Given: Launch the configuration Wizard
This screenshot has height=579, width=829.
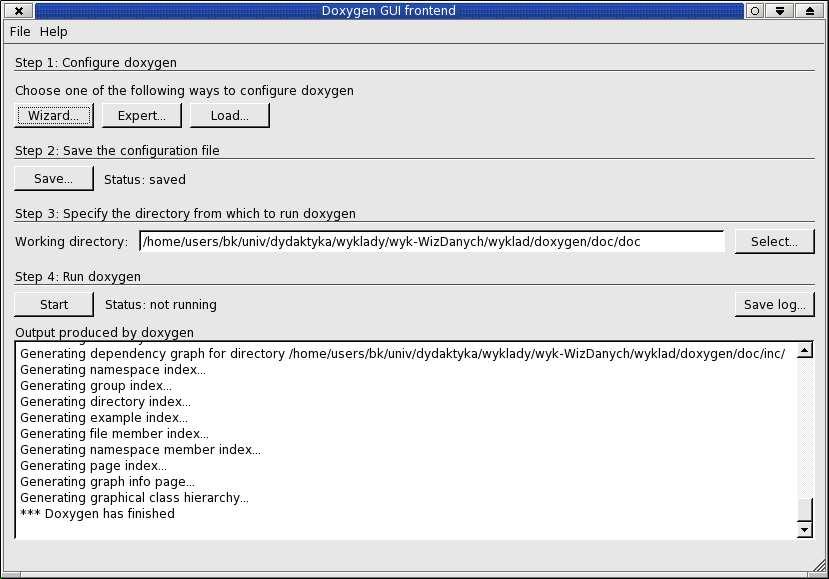Looking at the screenshot, I should pyautogui.click(x=54, y=115).
